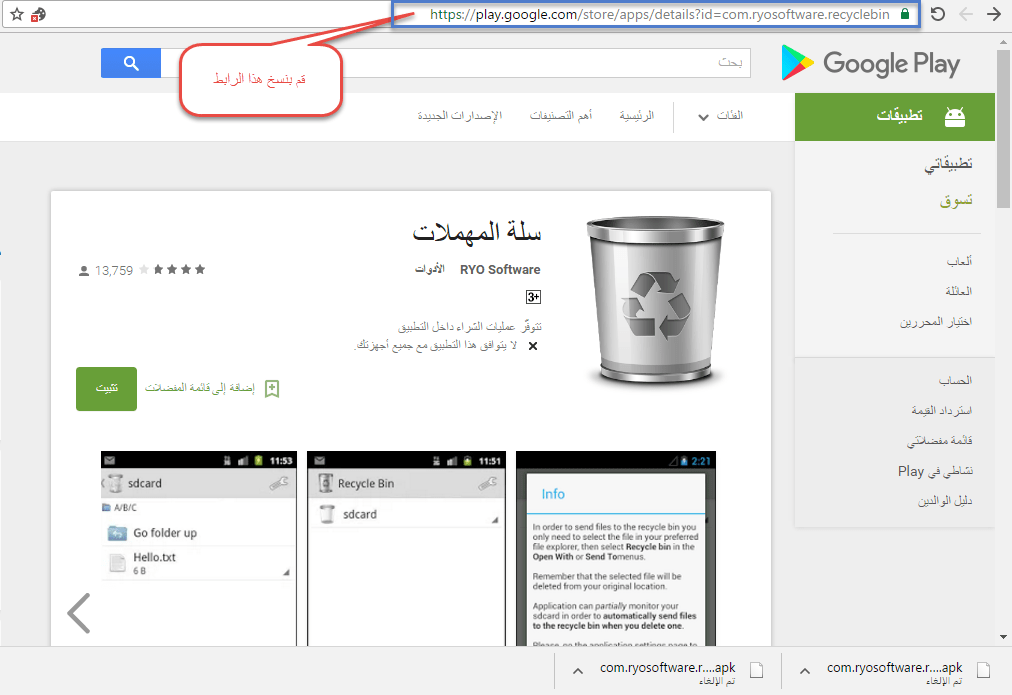The height and width of the screenshot is (695, 1012).
Task: Open the RYO Software developer link
Action: 500,270
